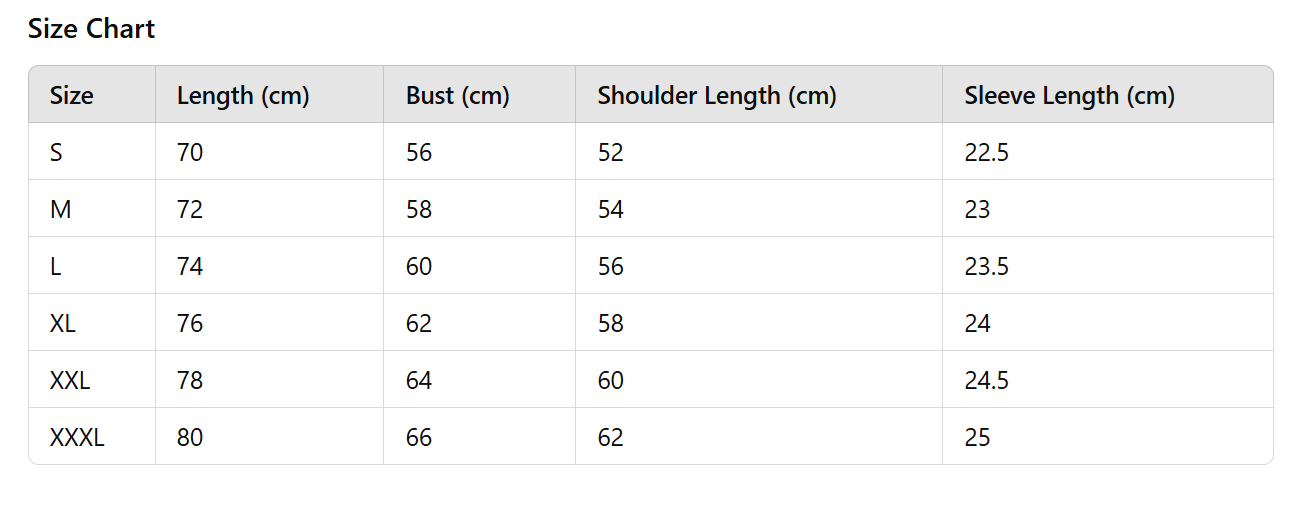Select the length value 80
This screenshot has width=1310, height=508.
pos(190,438)
